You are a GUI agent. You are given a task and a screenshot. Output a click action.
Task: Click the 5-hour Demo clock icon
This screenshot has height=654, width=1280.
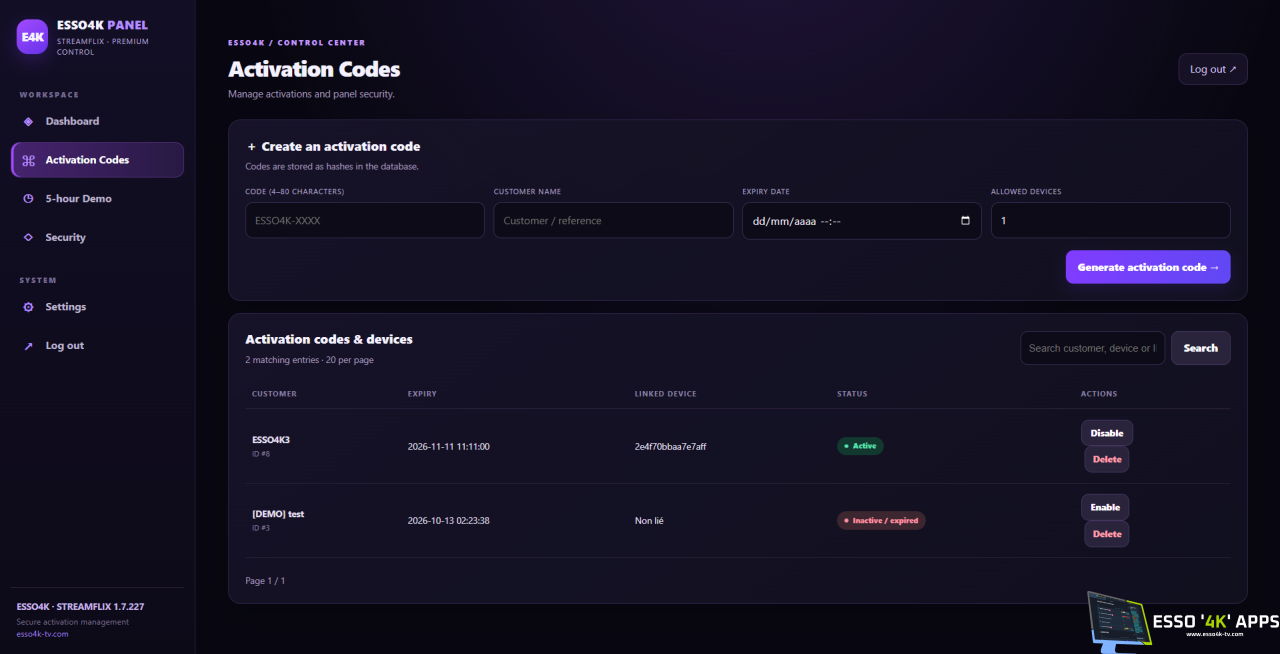coord(28,199)
